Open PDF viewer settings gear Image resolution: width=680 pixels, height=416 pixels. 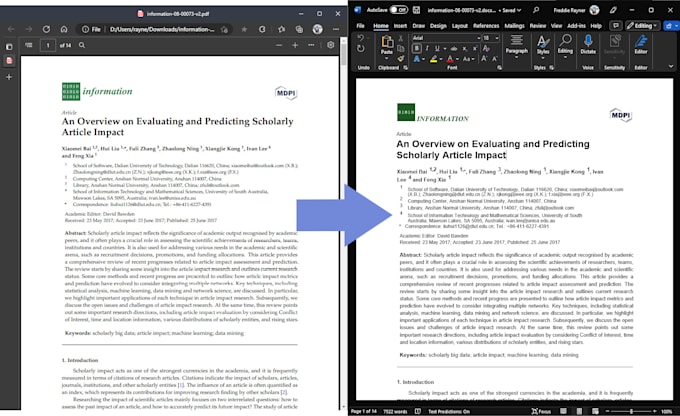(x=331, y=45)
